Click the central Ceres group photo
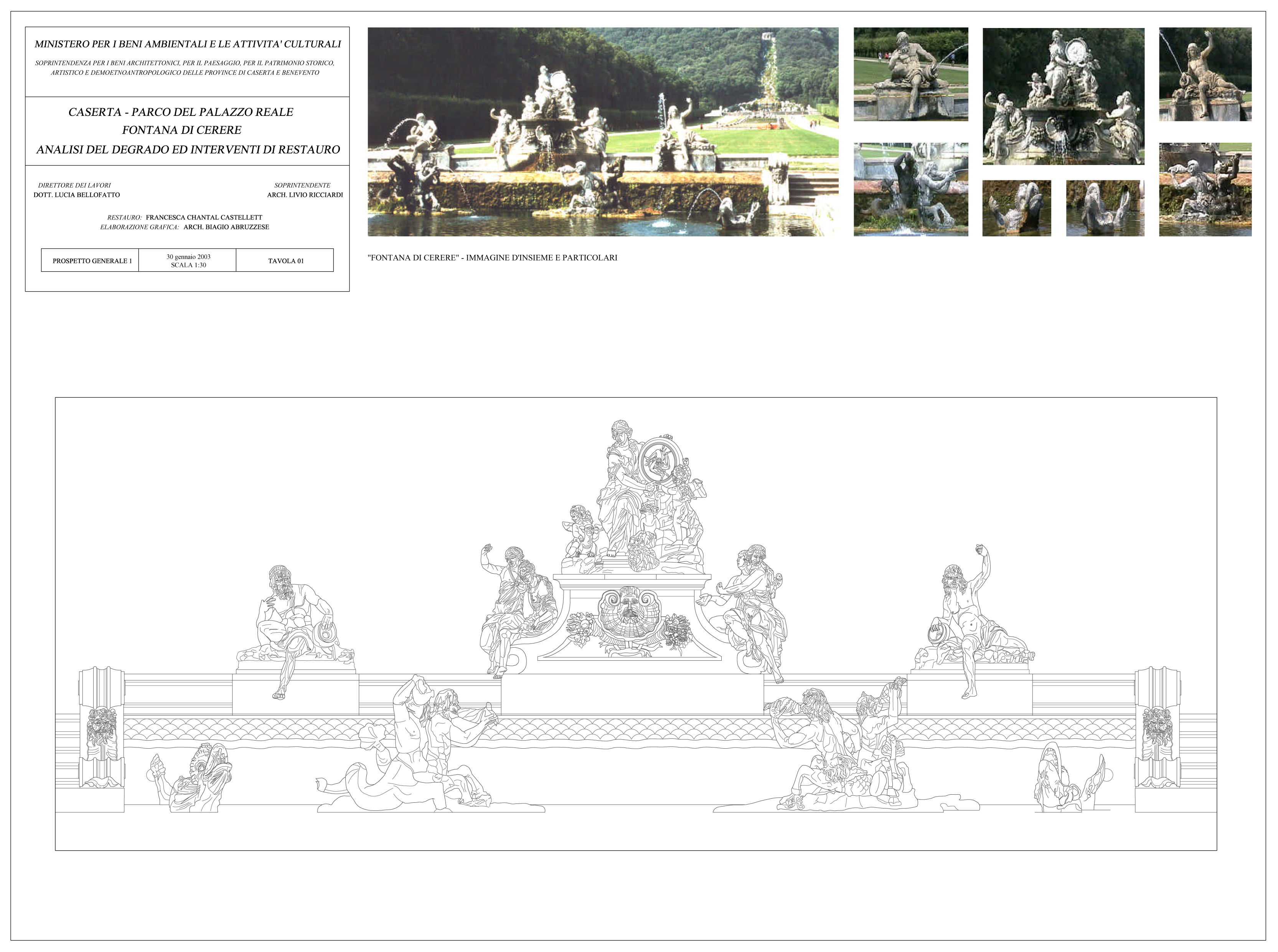The width and height of the screenshot is (1278, 952). [1063, 96]
